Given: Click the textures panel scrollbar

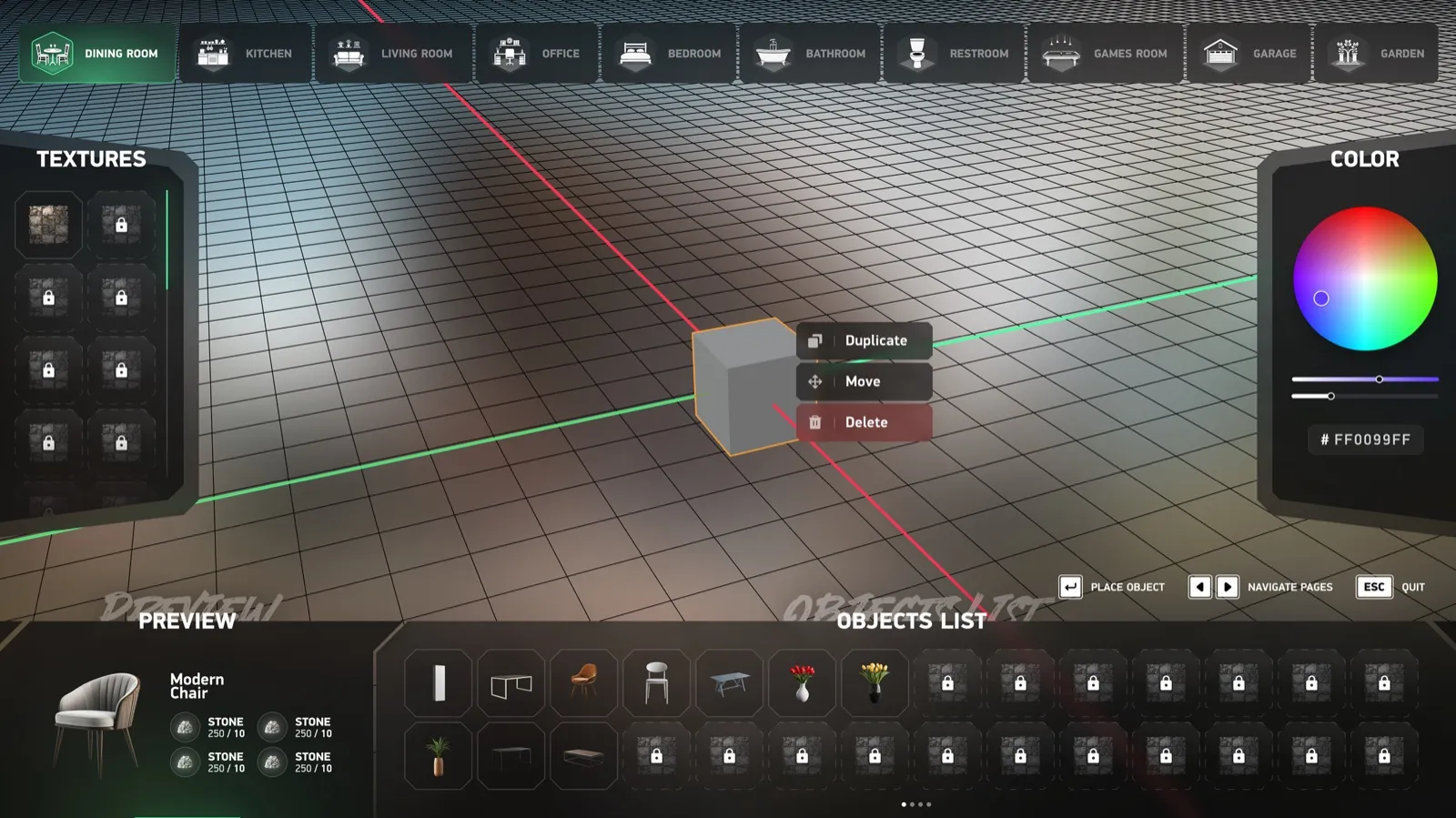Looking at the screenshot, I should [x=167, y=240].
